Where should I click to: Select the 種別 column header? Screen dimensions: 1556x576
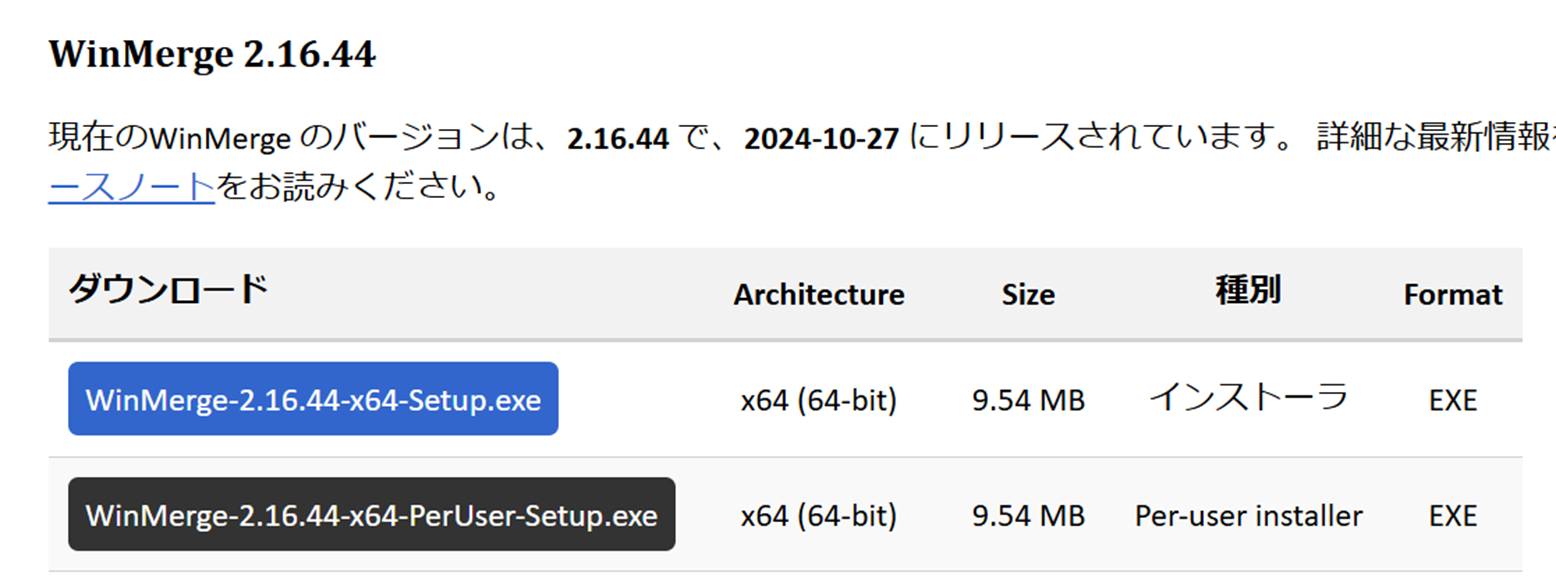tap(1248, 290)
